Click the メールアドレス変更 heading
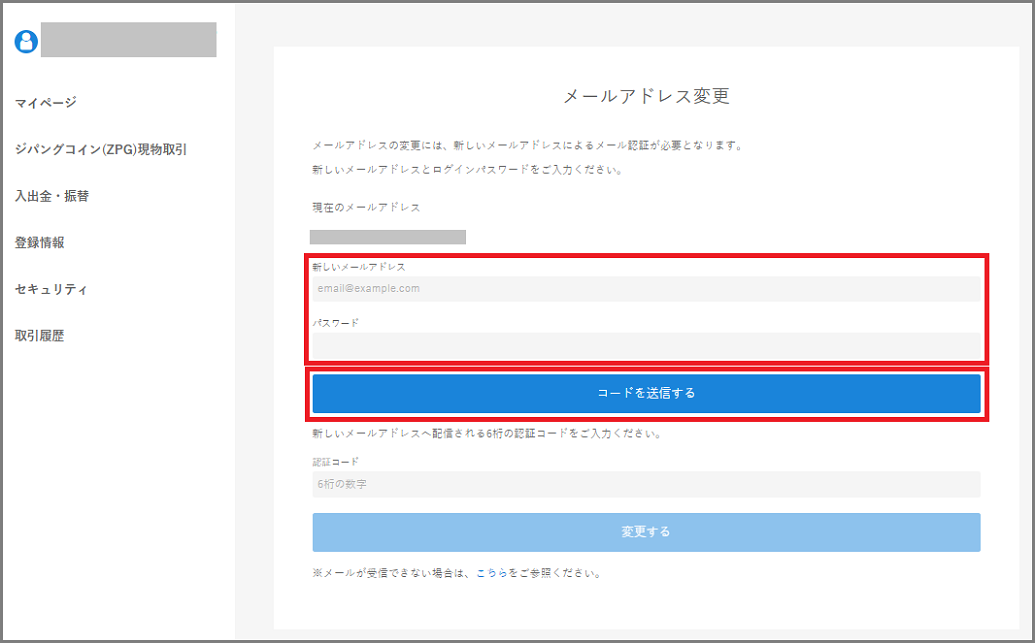The image size is (1035, 643). point(646,96)
